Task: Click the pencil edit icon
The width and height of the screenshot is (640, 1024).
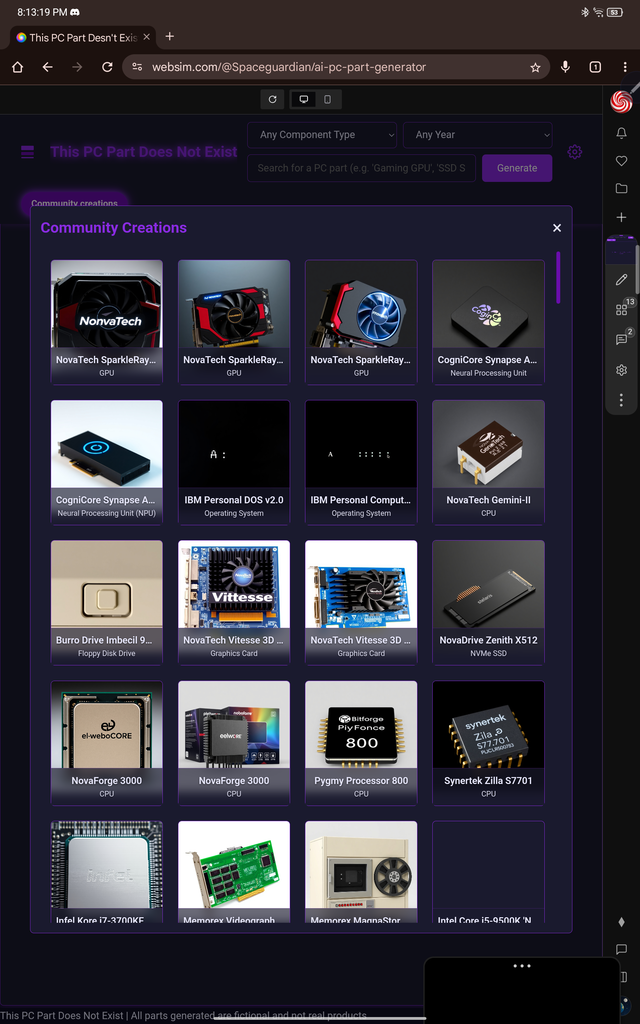Action: 621,280
